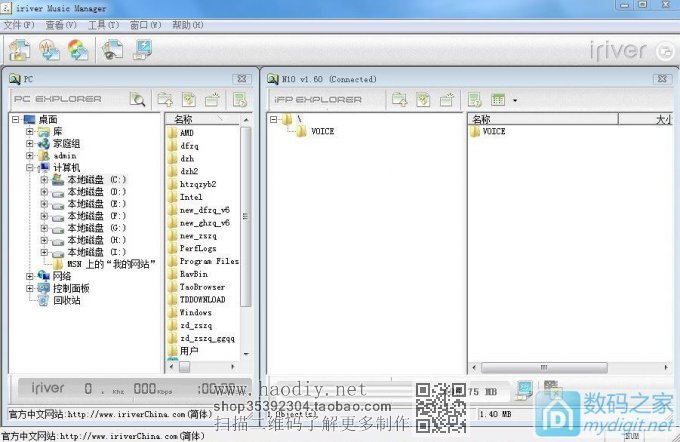Viewport: 680px width, 442px height.
Task: Click the rightmost icon in PC Explorer toolbar
Action: click(239, 99)
